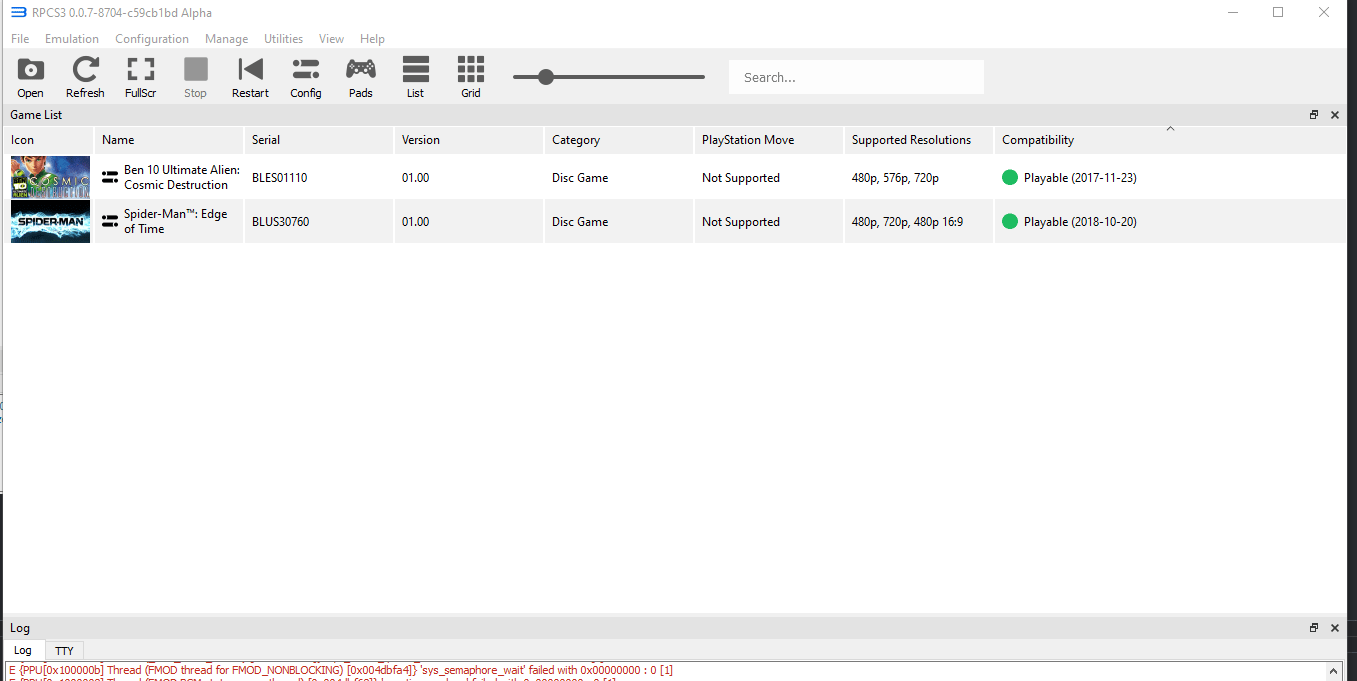
Task: Click the Open toolbar icon
Action: 31,77
